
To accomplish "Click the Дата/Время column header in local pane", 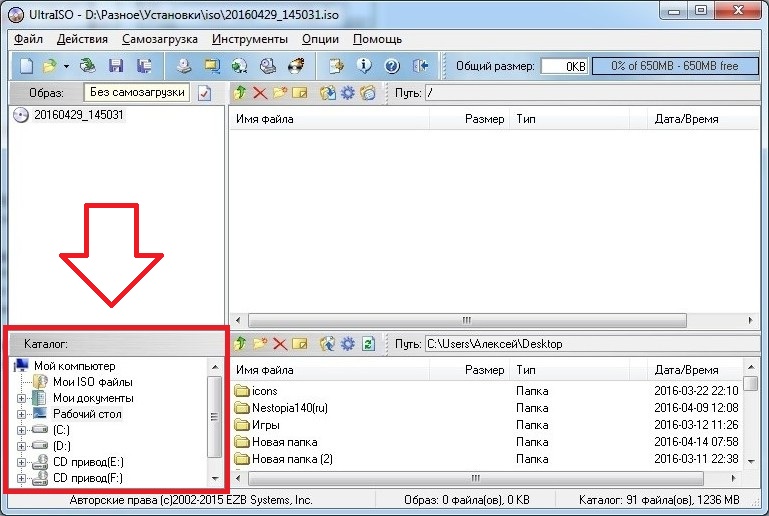I will coord(686,370).
